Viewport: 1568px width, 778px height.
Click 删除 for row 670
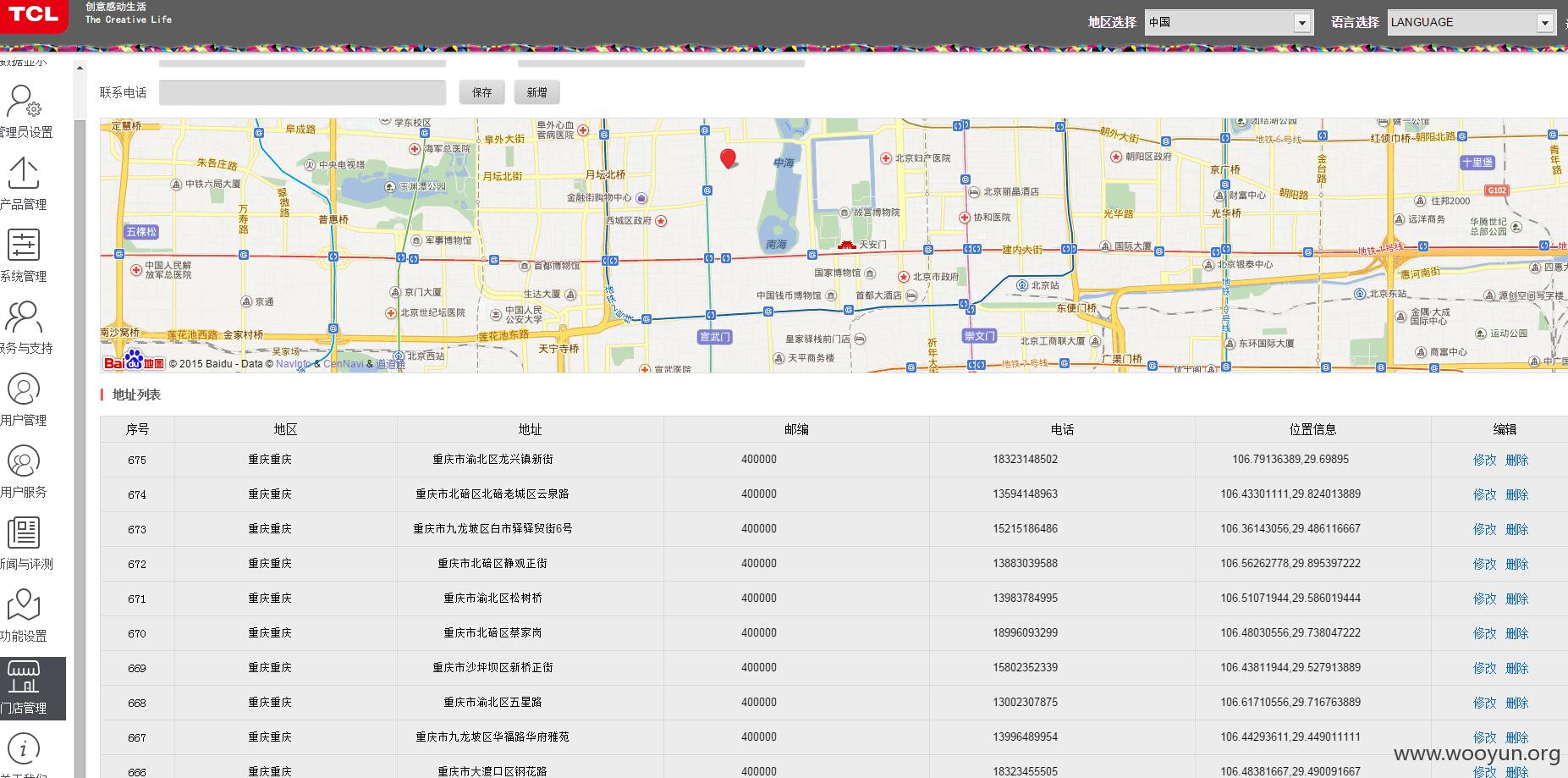pyautogui.click(x=1517, y=633)
